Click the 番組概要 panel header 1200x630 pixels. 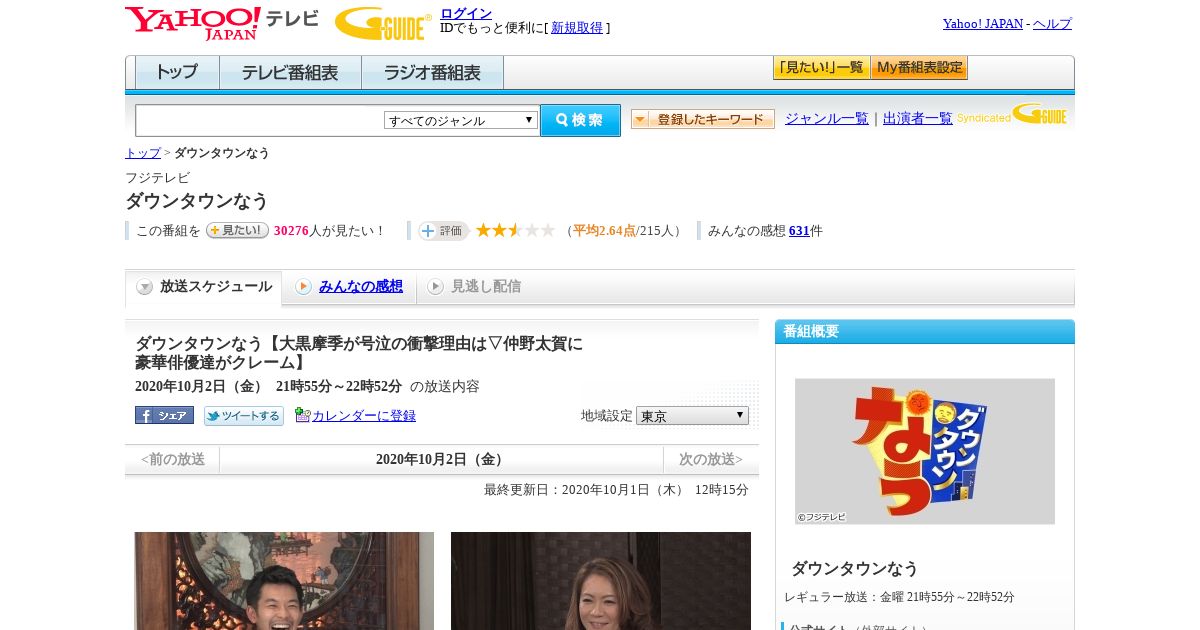[925, 332]
